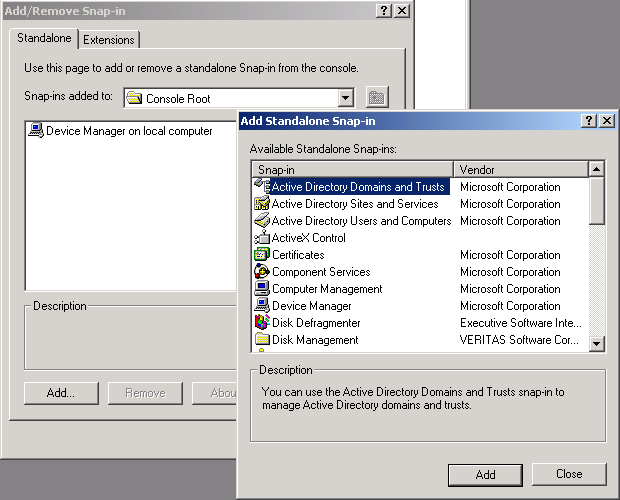This screenshot has height=500, width=620.
Task: Click the Disk Defragmenter icon
Action: pos(261,323)
